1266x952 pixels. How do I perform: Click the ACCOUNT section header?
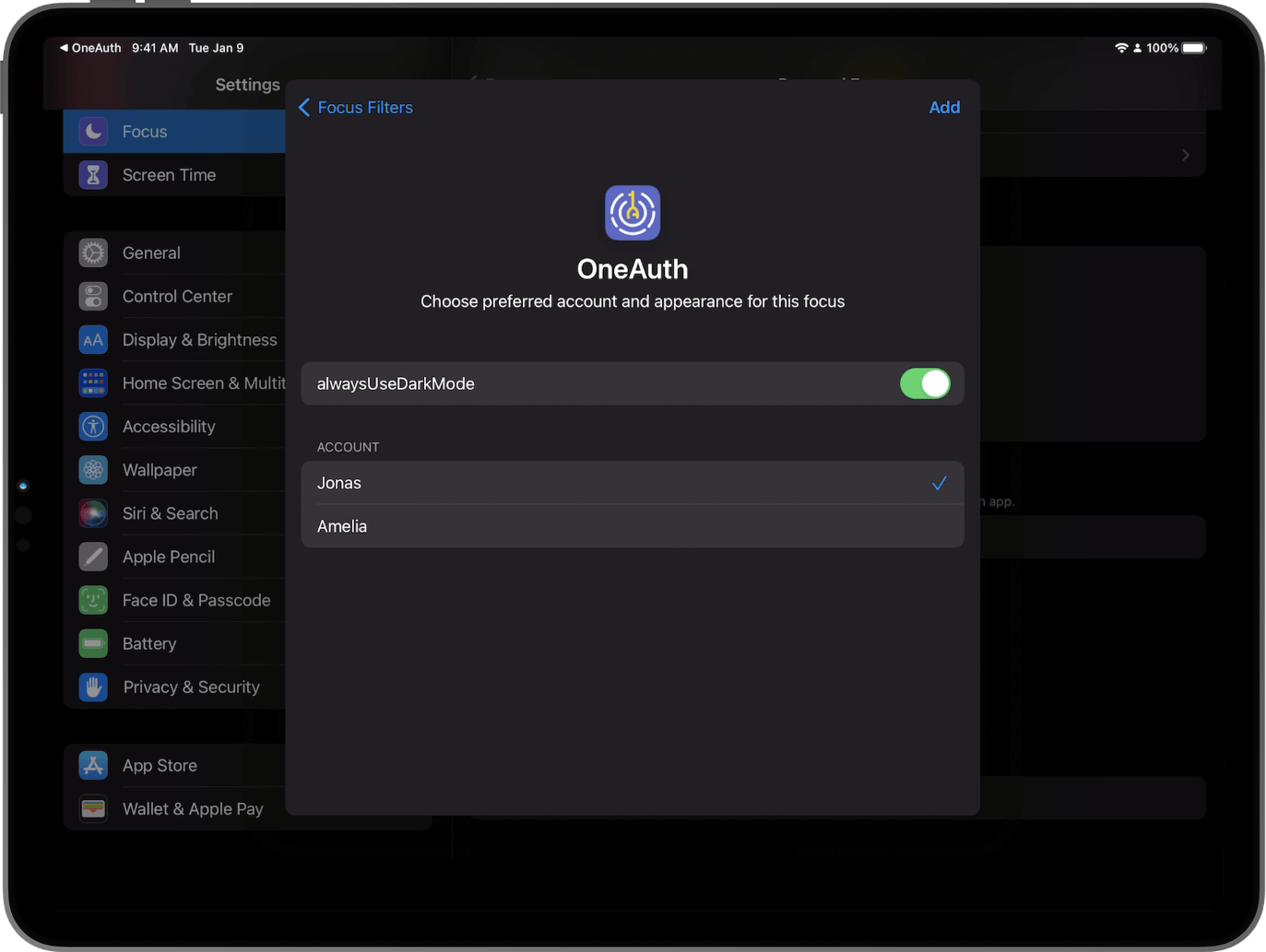coord(348,447)
